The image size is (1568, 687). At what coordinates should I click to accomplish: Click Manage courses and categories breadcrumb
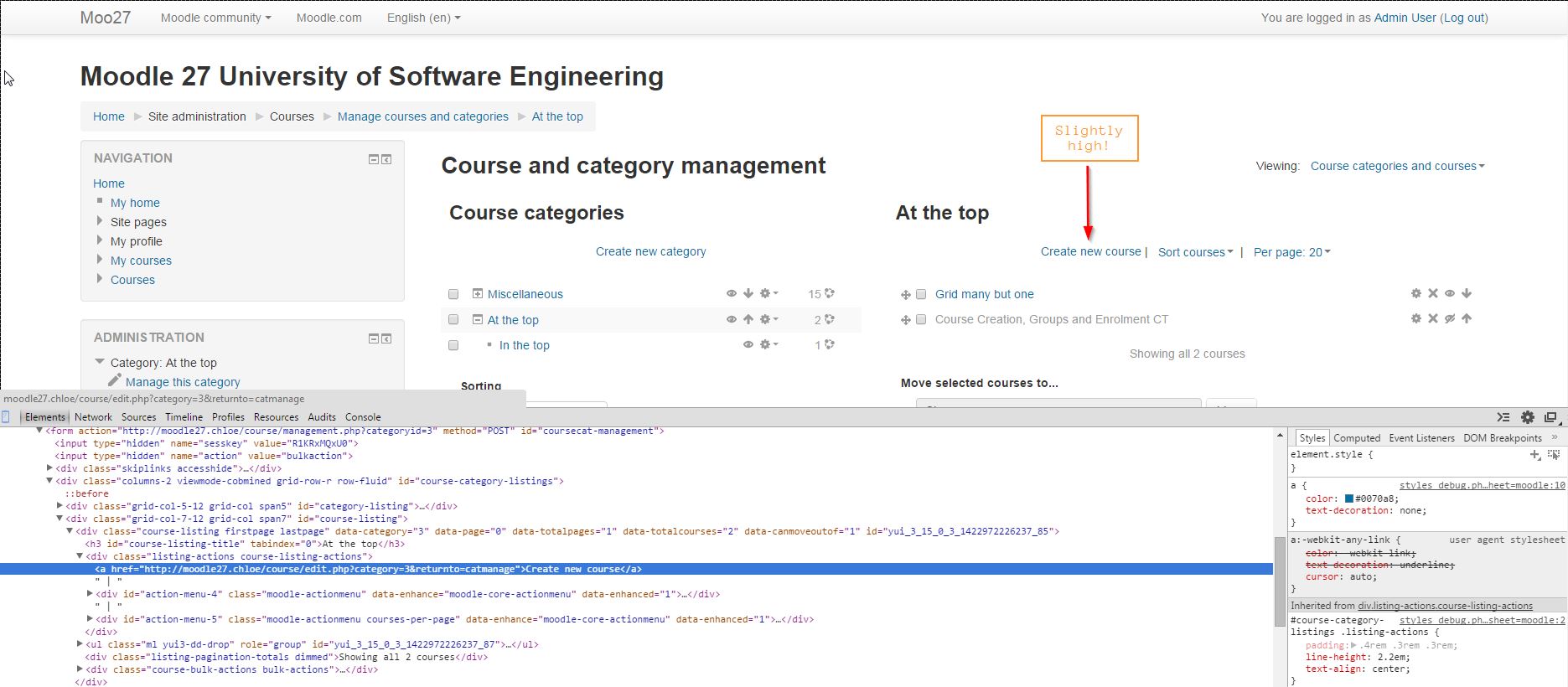point(423,116)
